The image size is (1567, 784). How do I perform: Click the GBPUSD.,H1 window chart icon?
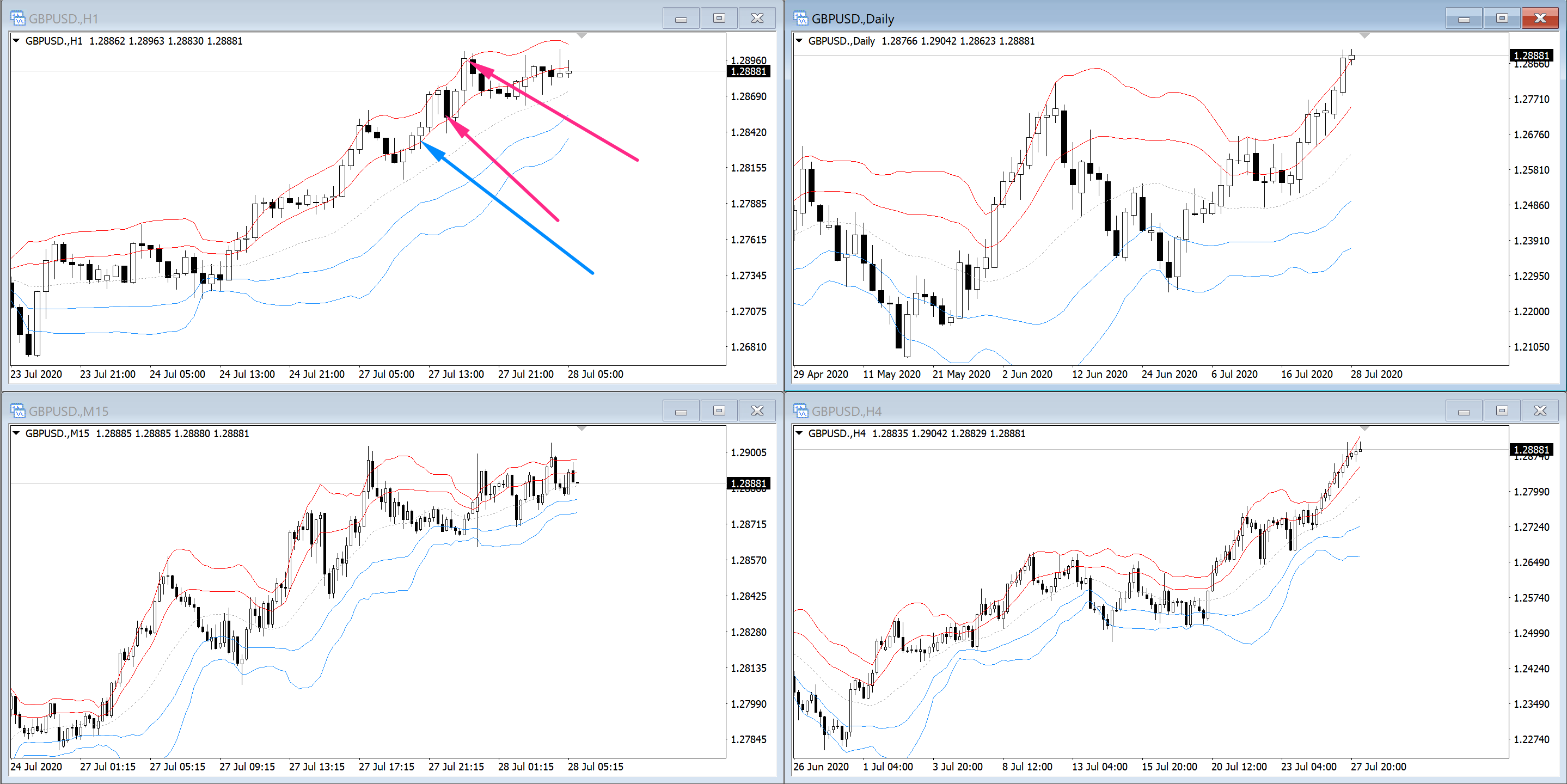tap(17, 19)
